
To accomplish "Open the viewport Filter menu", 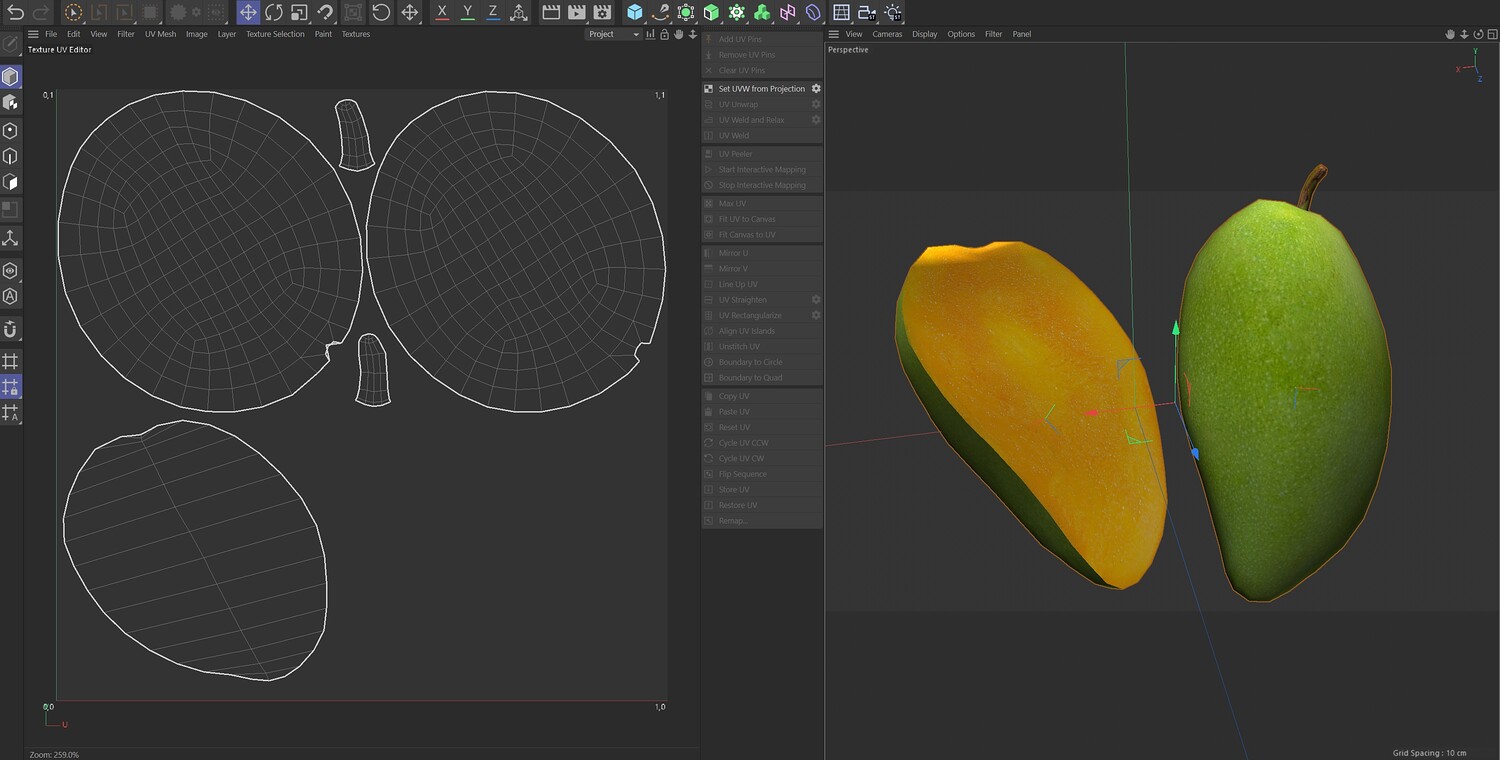I will 993,34.
